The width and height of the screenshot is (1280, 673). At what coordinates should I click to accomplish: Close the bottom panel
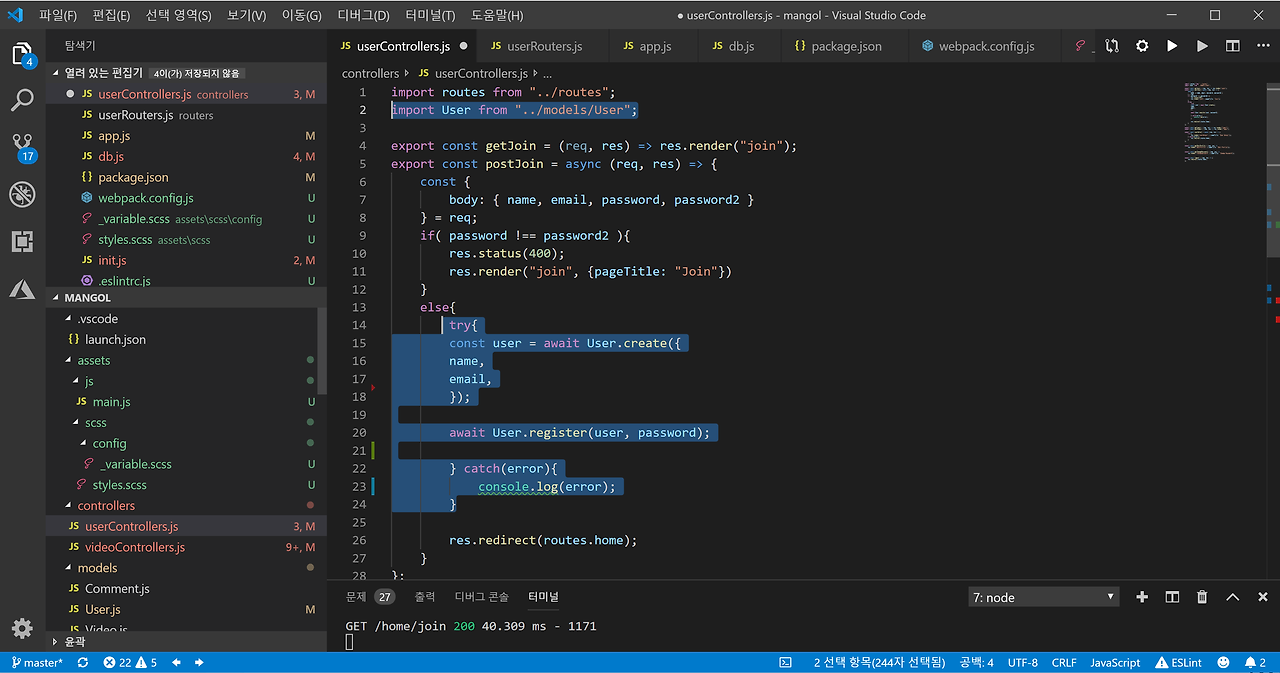click(x=1262, y=597)
